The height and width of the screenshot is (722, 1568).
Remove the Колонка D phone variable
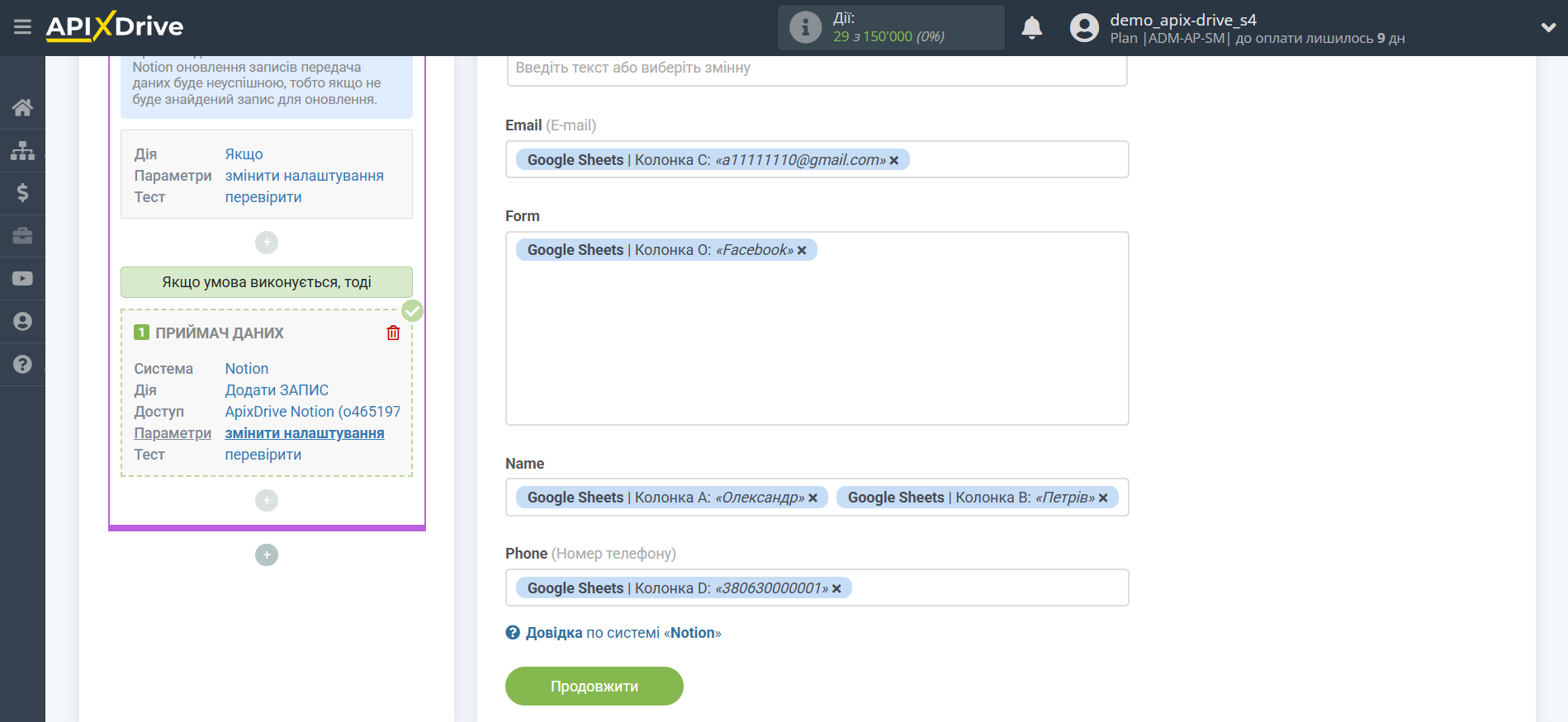(x=836, y=589)
